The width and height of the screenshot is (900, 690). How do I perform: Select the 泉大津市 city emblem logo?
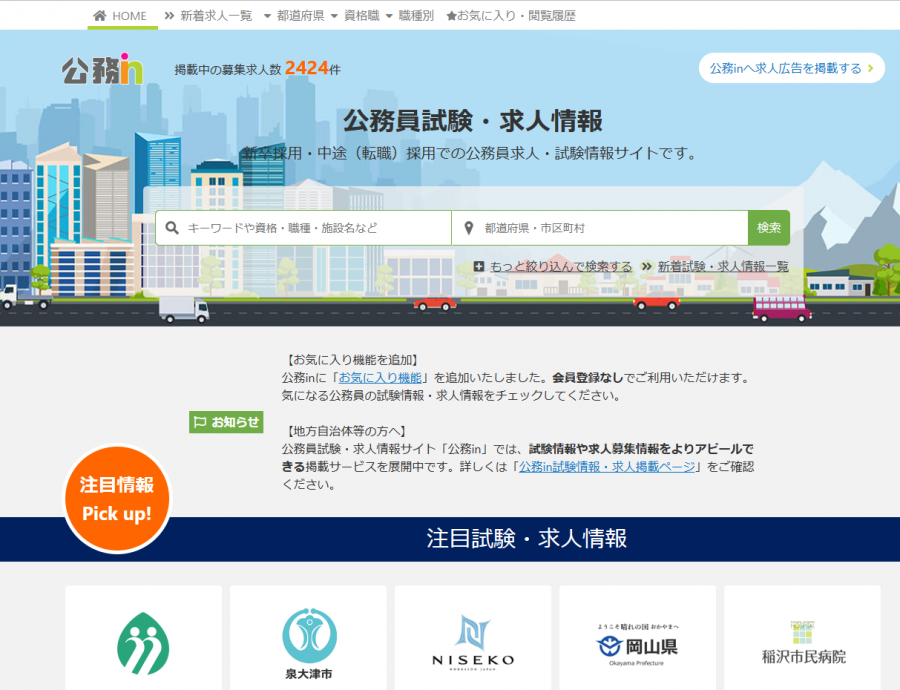(308, 640)
